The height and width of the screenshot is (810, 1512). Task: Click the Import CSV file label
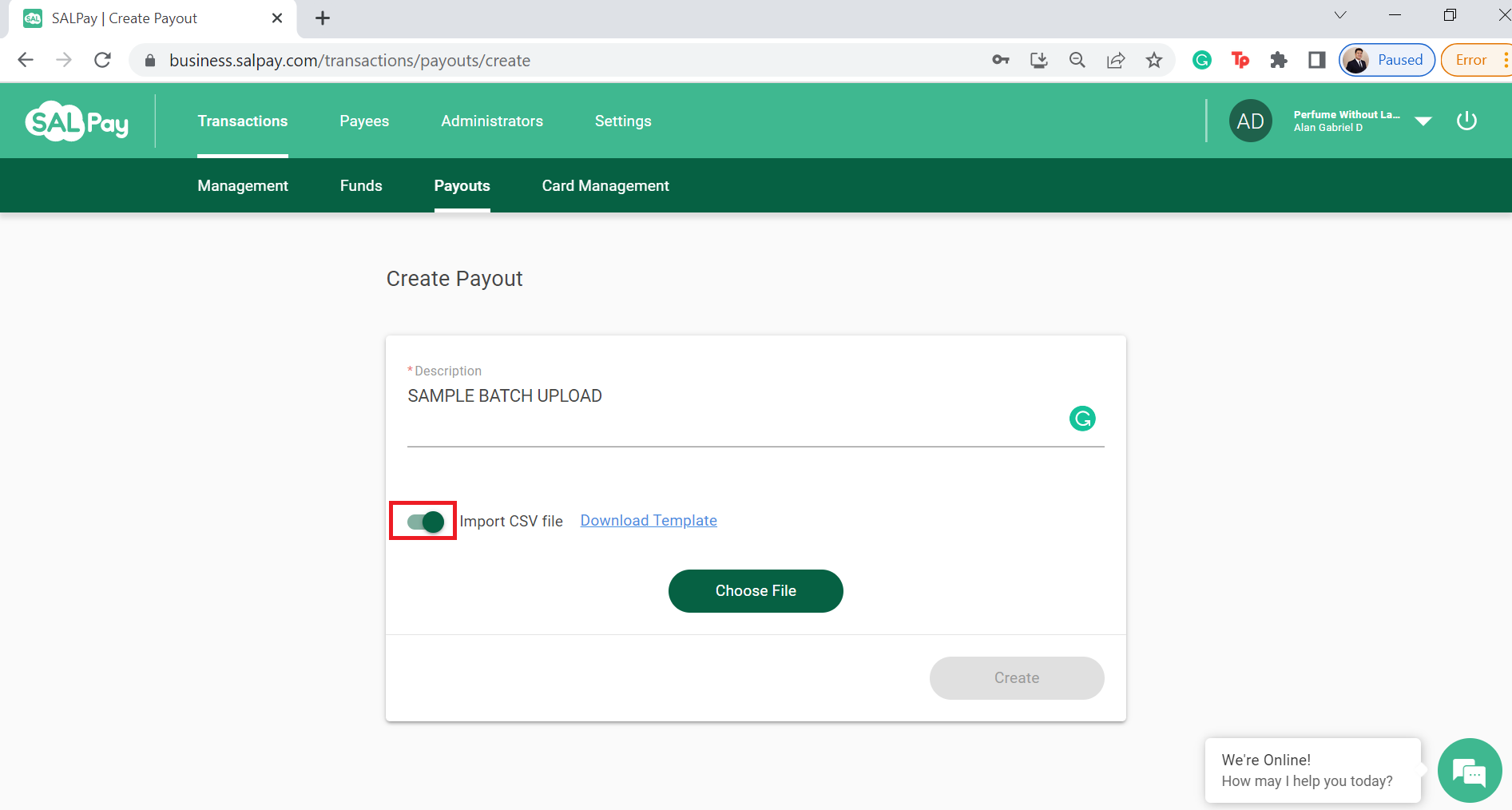(511, 522)
